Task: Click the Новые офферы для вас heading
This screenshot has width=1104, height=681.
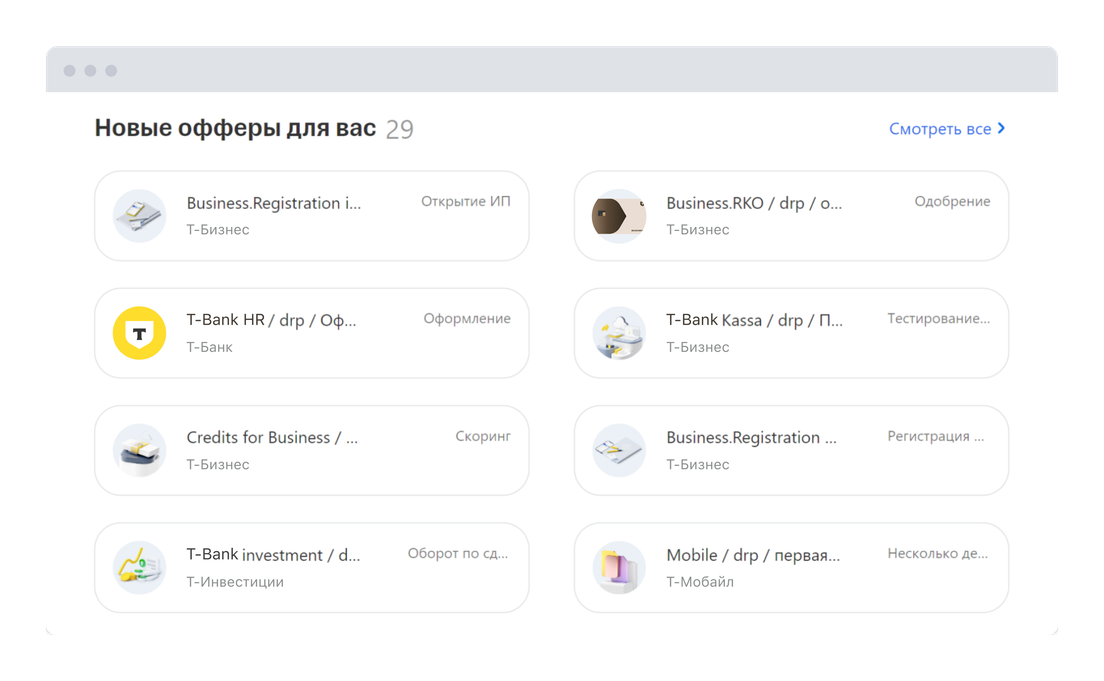Action: click(235, 128)
